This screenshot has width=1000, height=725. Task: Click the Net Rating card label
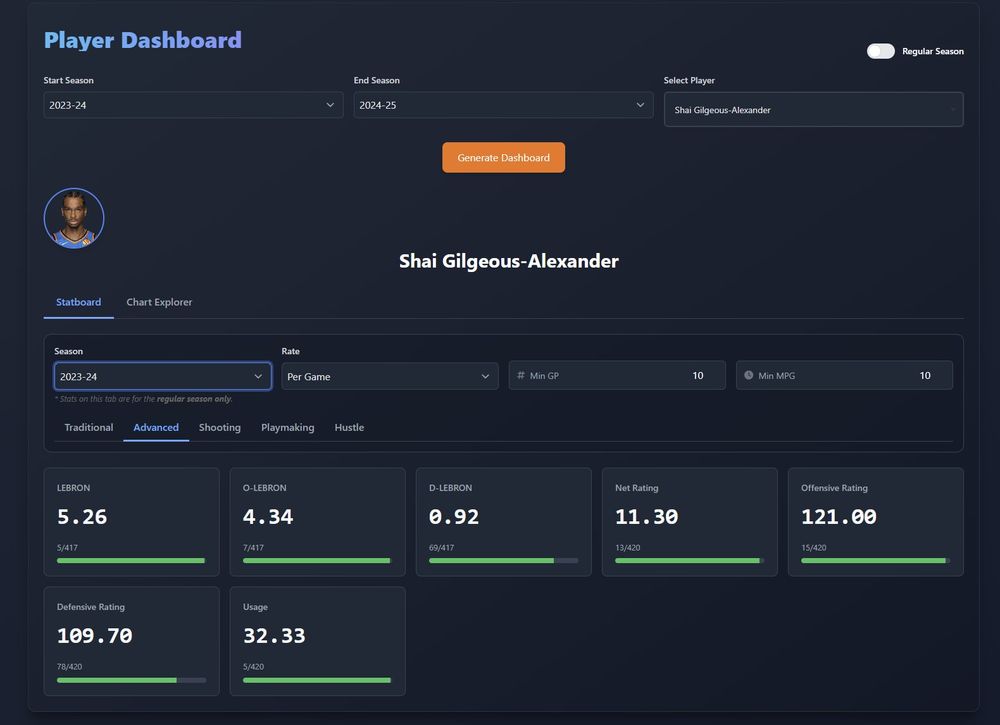[636, 488]
